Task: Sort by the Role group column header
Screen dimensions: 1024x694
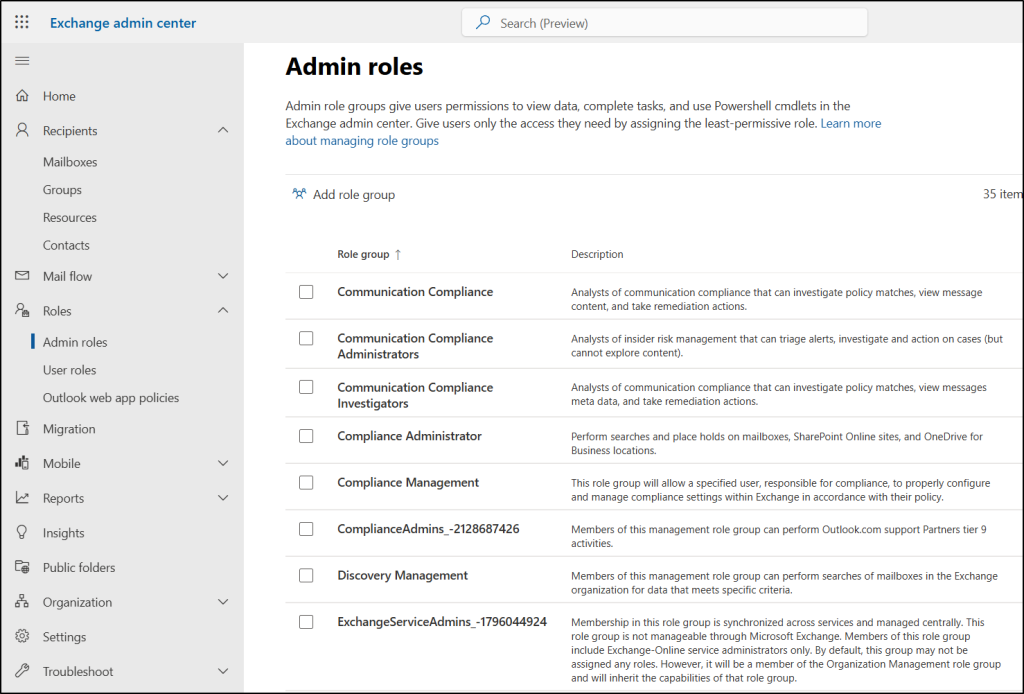Action: point(363,254)
